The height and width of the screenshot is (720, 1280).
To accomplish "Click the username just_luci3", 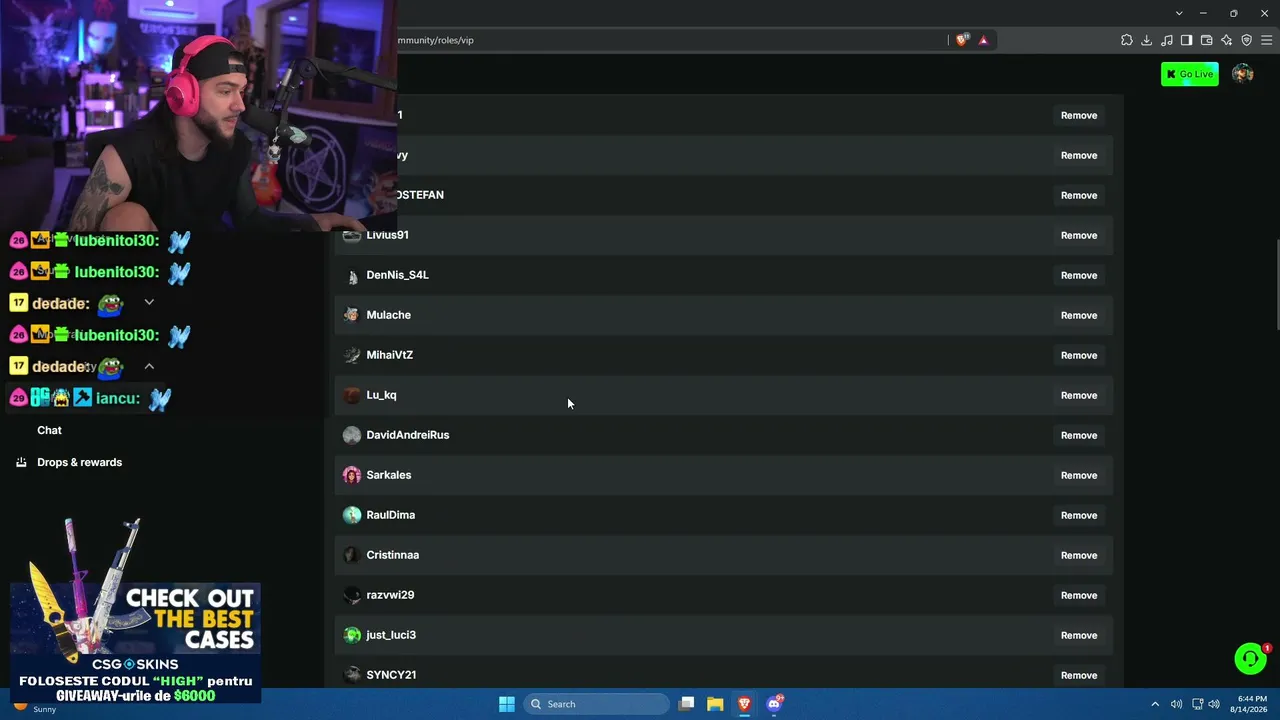I will tap(391, 635).
